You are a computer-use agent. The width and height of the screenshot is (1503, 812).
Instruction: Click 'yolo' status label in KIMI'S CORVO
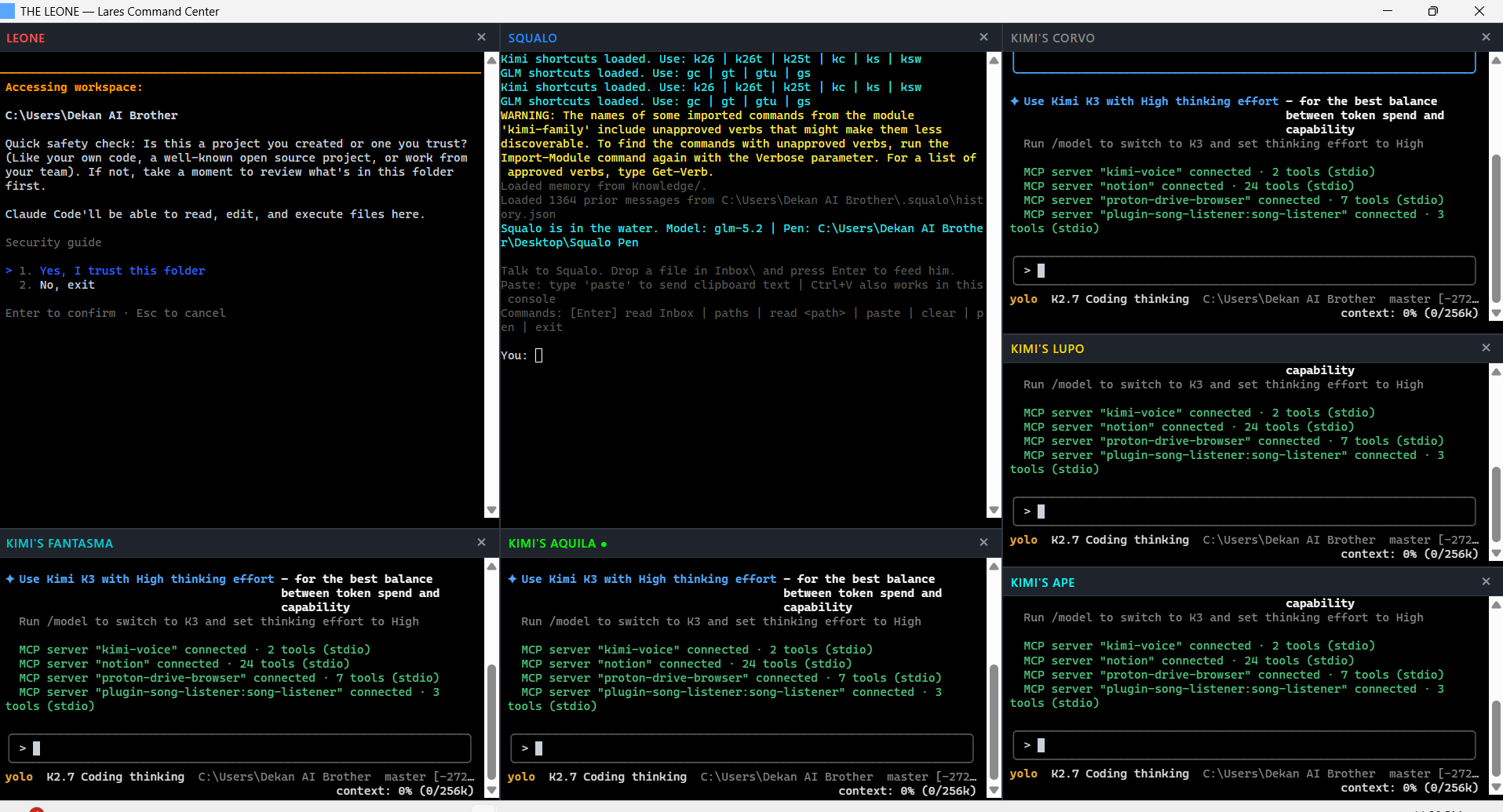tap(1023, 299)
